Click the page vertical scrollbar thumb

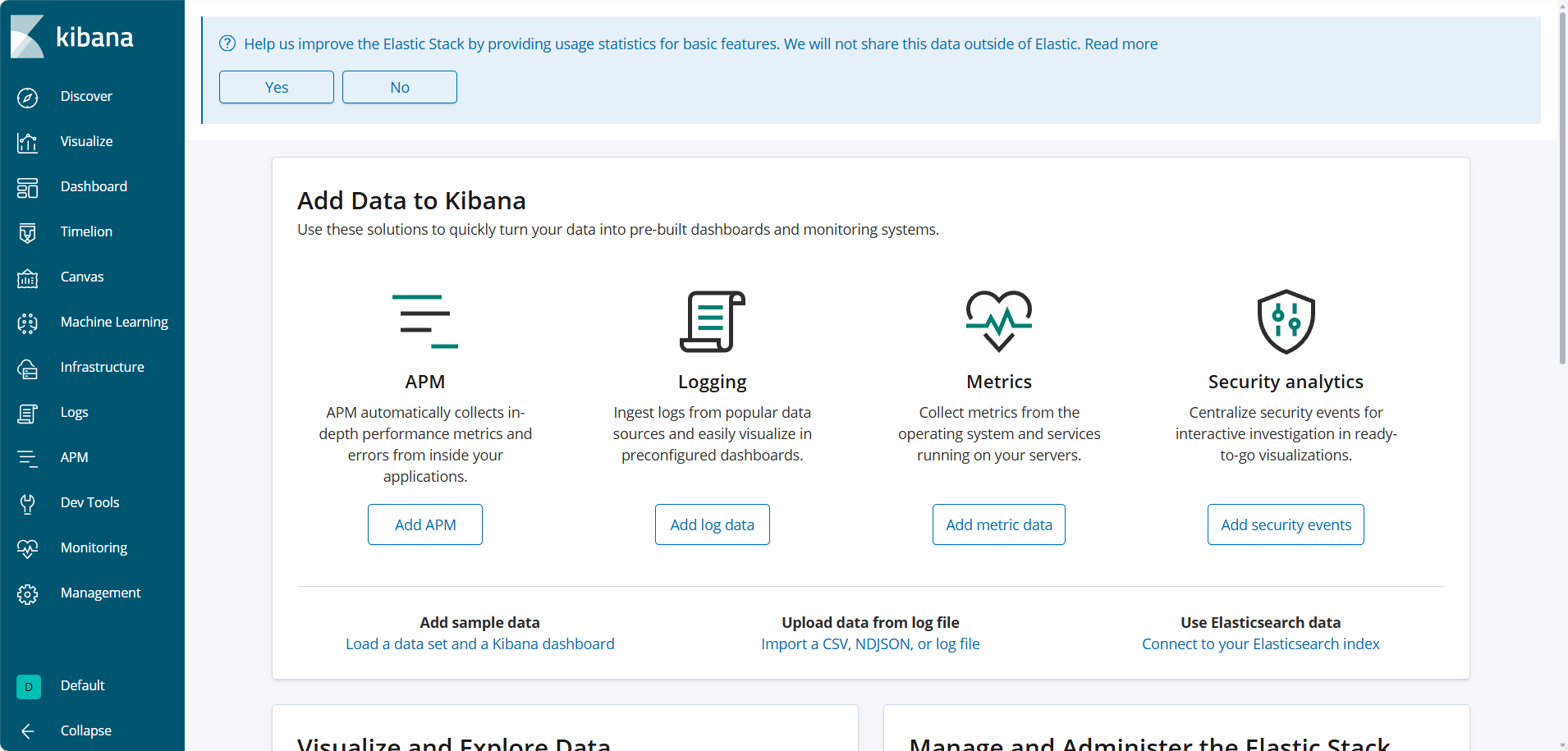click(x=1562, y=189)
